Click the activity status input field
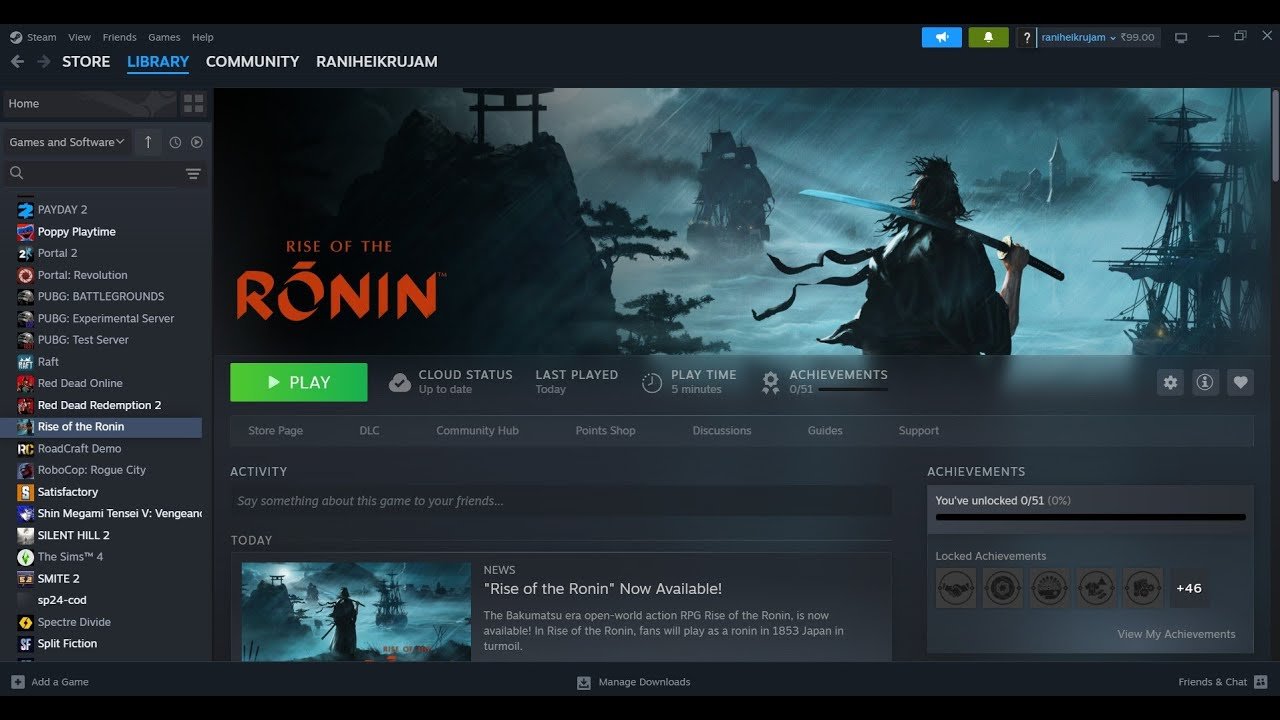The image size is (1280, 720). pos(560,501)
